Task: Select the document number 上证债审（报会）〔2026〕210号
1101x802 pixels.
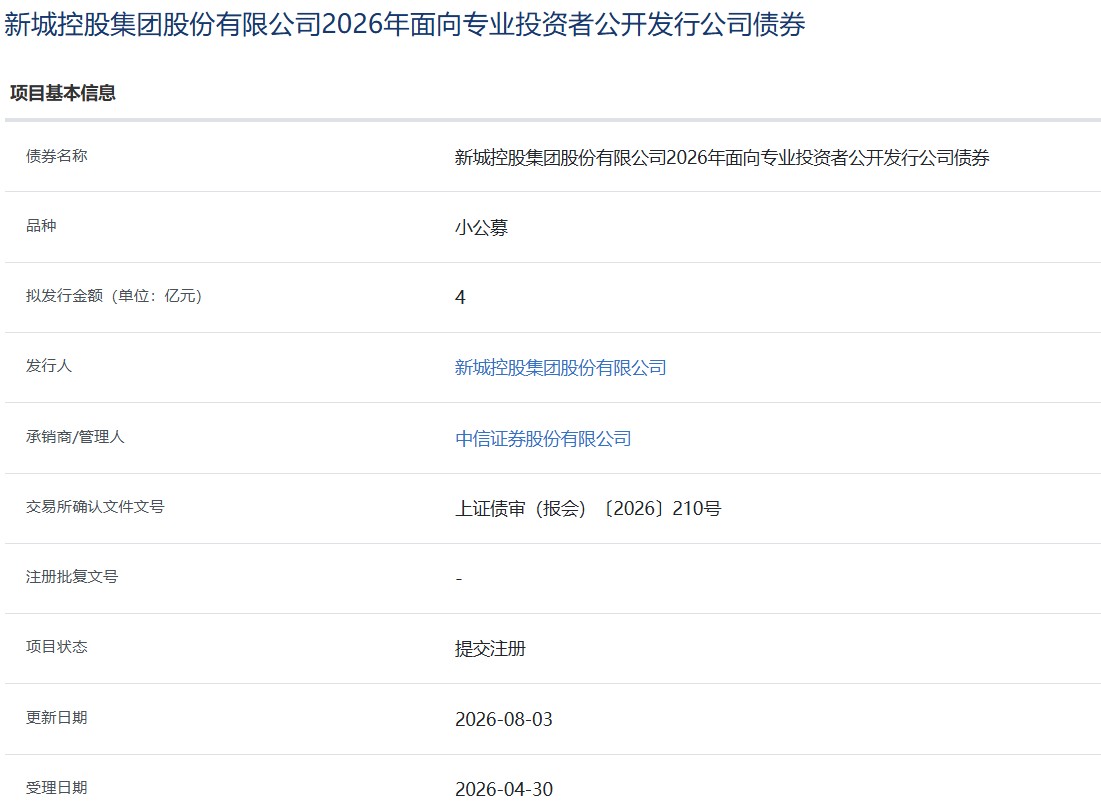Action: (588, 508)
